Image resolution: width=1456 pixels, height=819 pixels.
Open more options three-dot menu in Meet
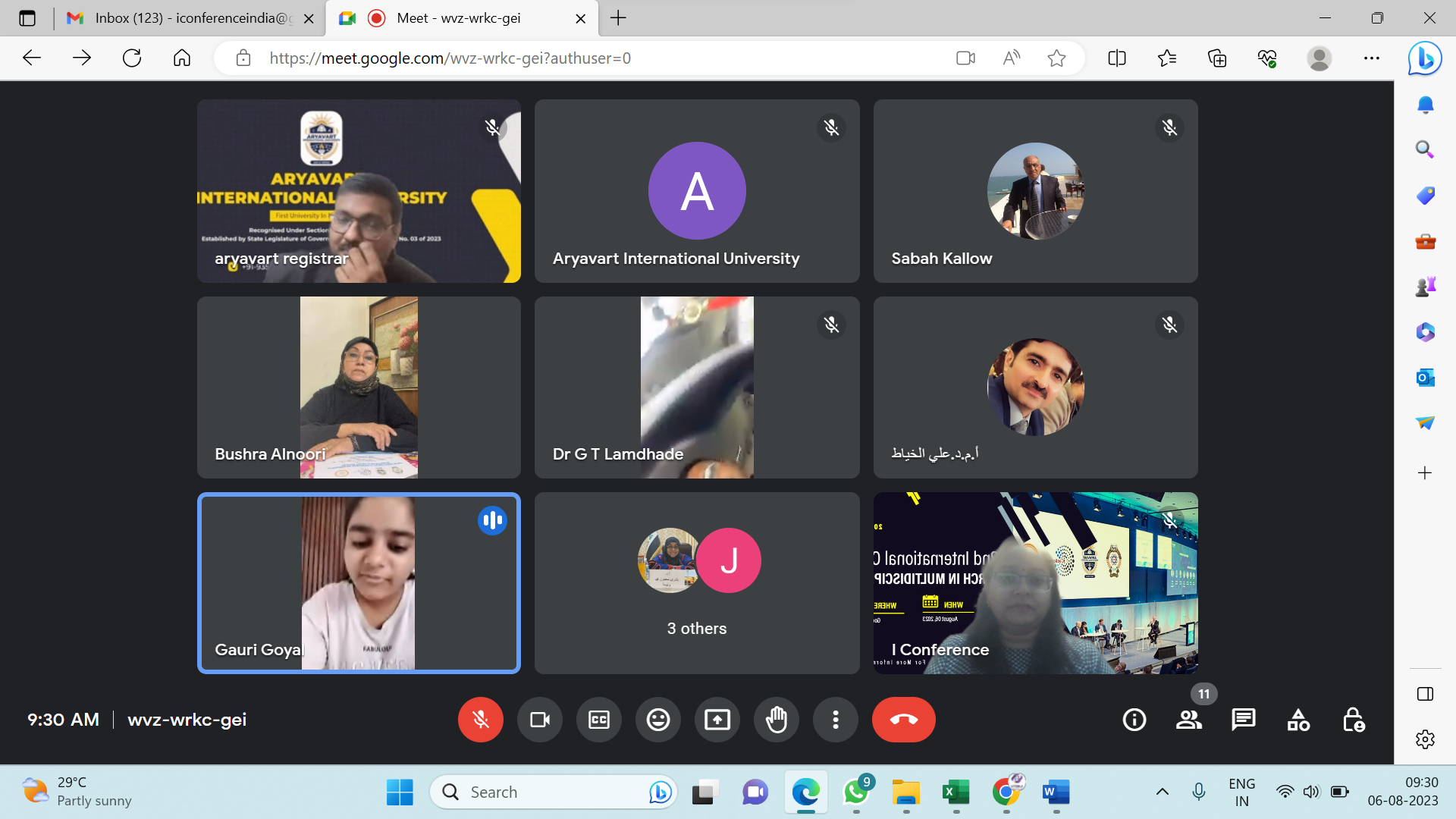[835, 719]
